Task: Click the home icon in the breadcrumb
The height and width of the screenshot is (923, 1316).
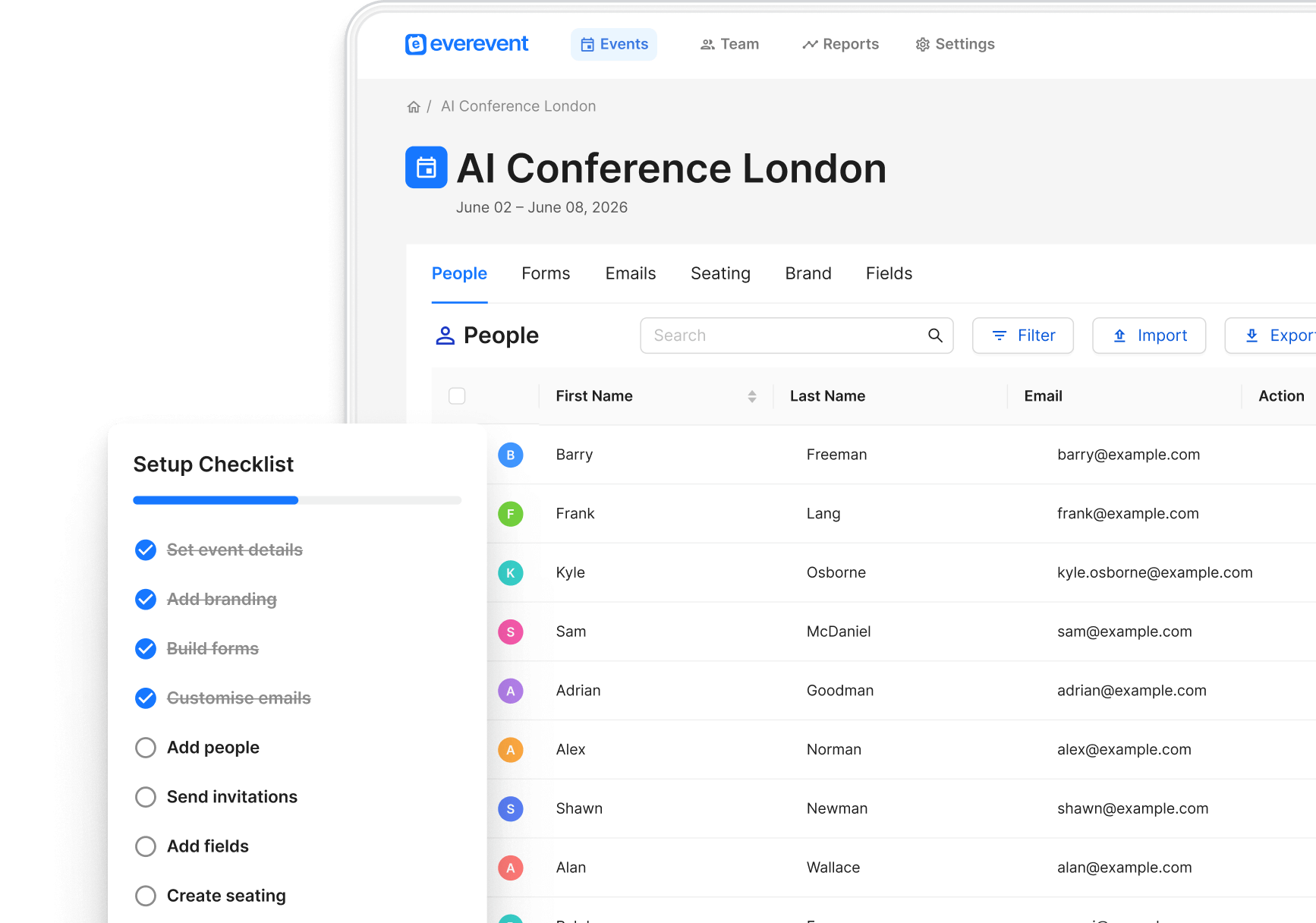Action: click(x=414, y=106)
